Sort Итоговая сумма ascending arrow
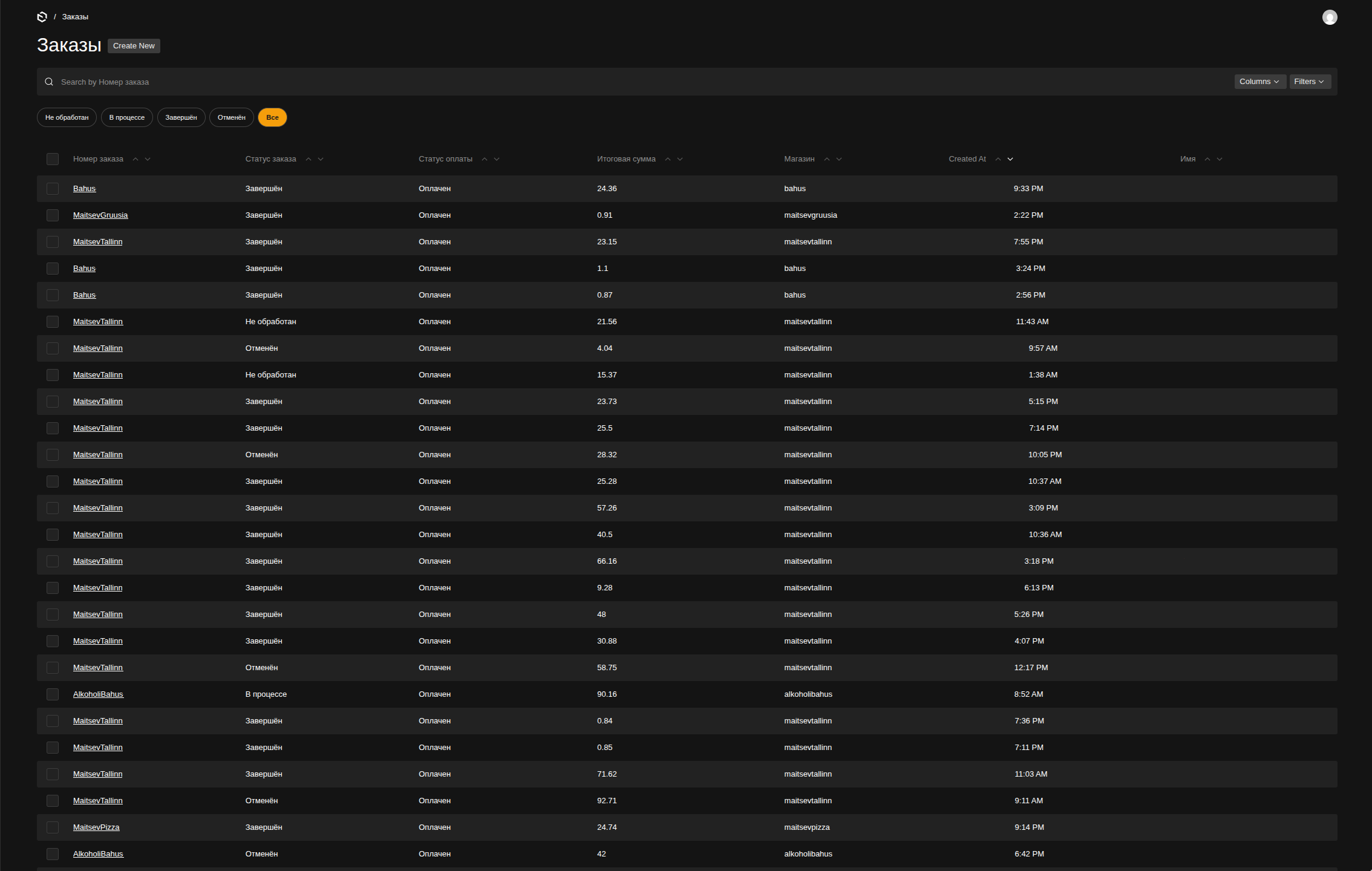The height and width of the screenshot is (871, 1372). [668, 159]
